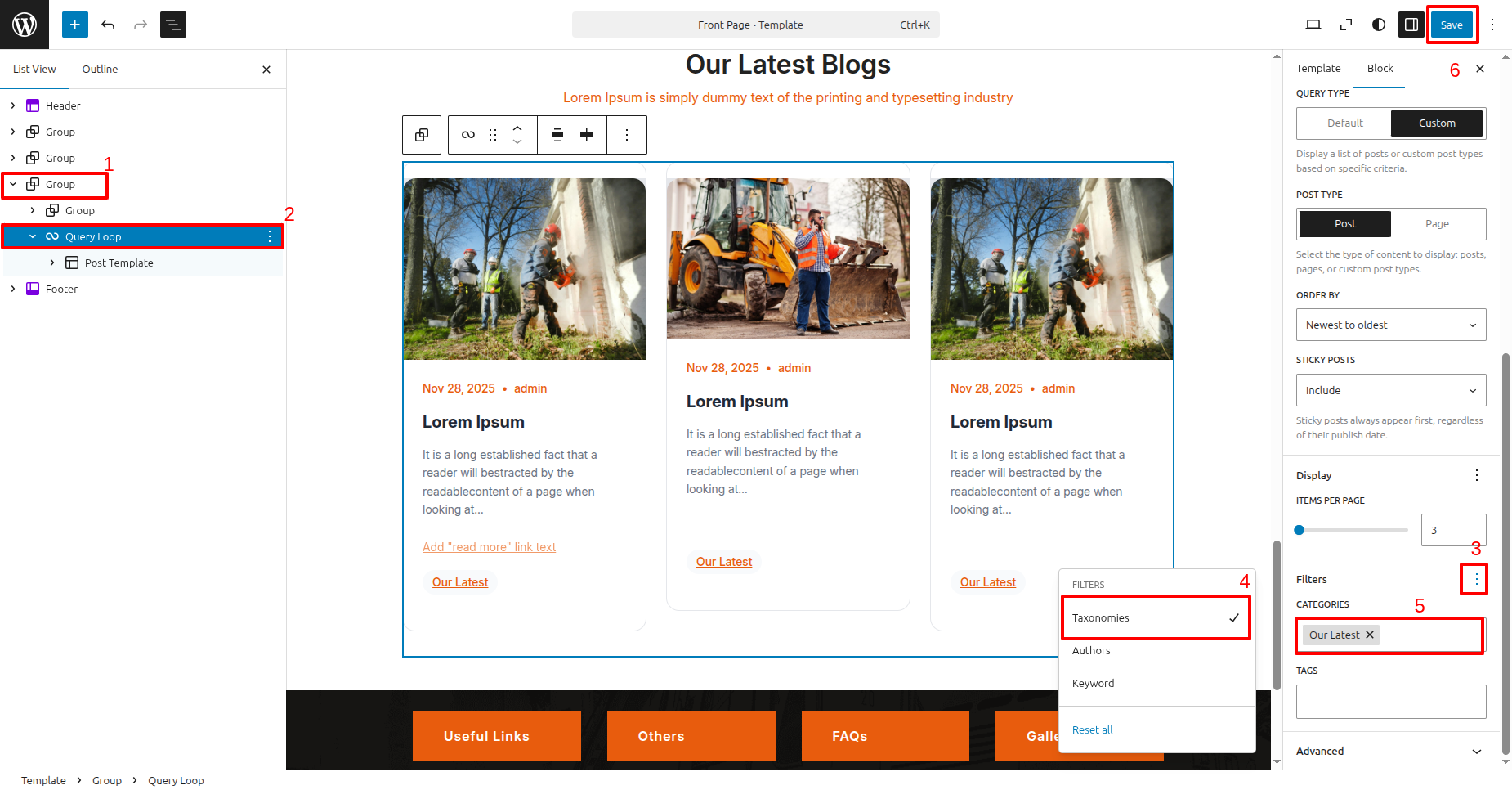Screen dimensions: 1512x790
Task: Open the block inserter plus button
Action: click(74, 25)
